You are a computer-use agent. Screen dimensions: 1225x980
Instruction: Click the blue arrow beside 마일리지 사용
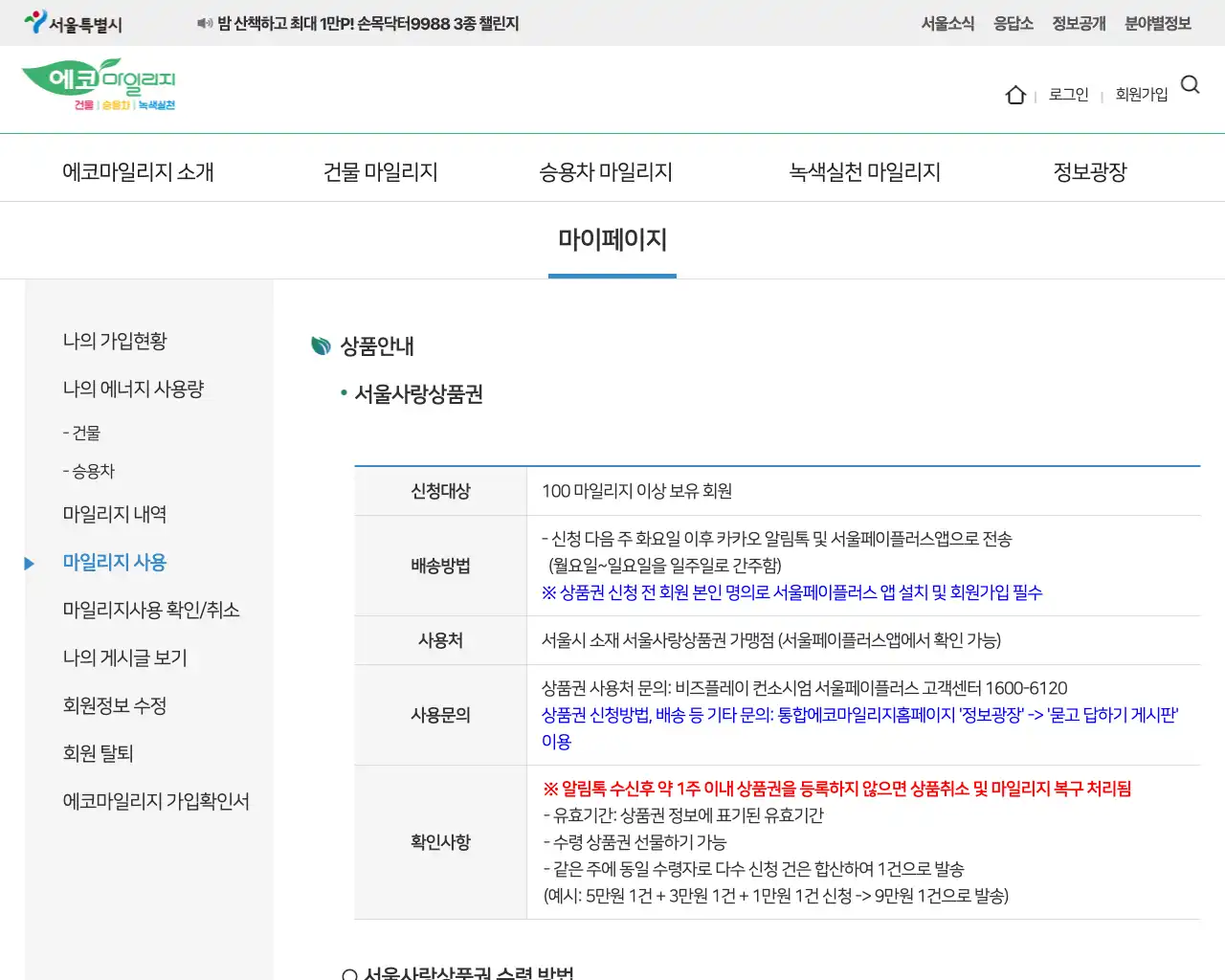tap(30, 564)
